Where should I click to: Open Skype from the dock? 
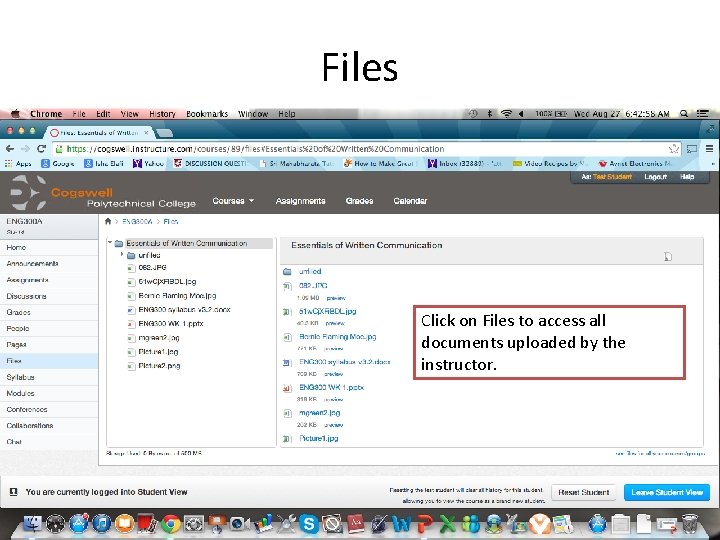tap(309, 523)
